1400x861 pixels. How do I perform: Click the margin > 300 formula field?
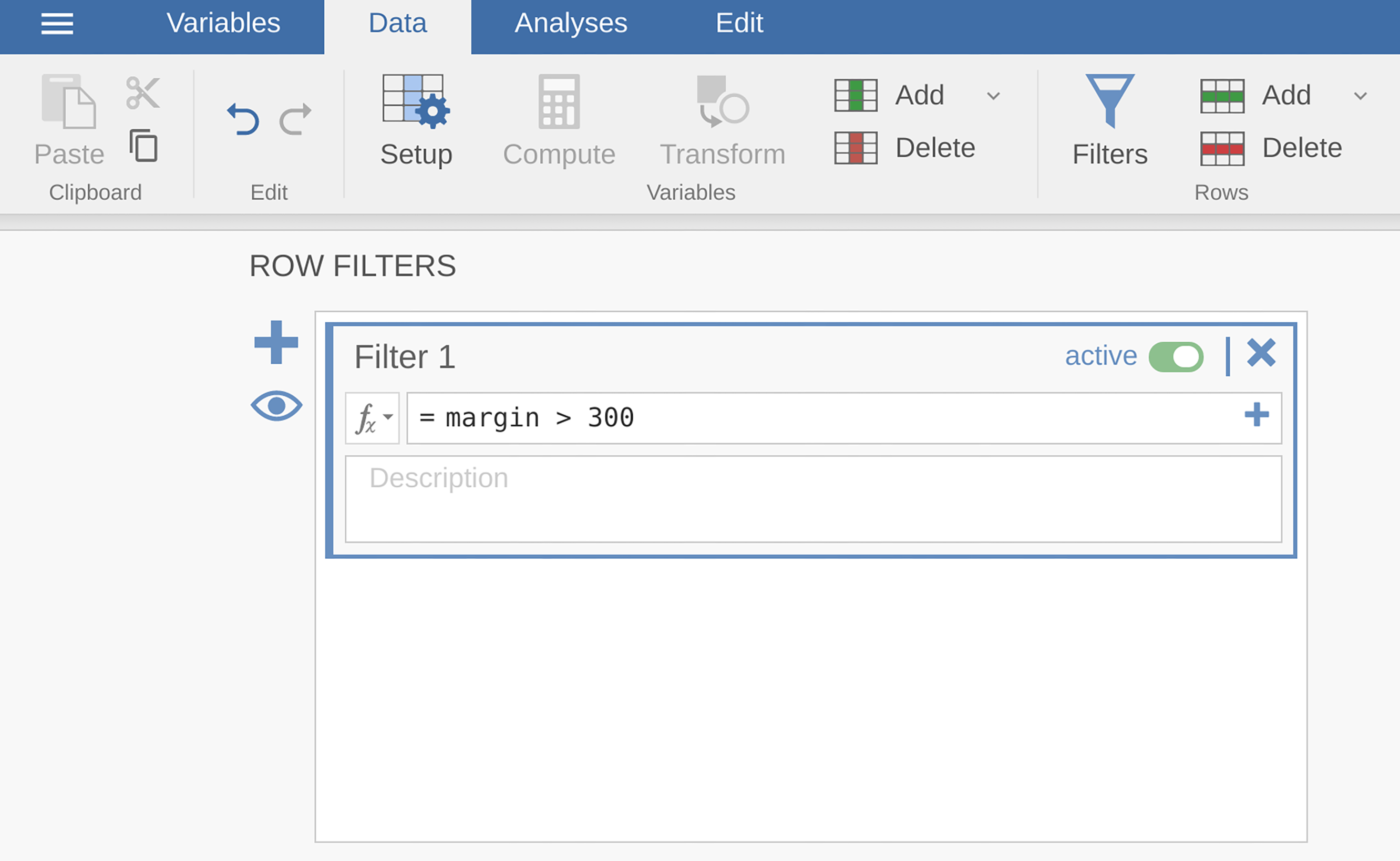pyautogui.click(x=845, y=418)
